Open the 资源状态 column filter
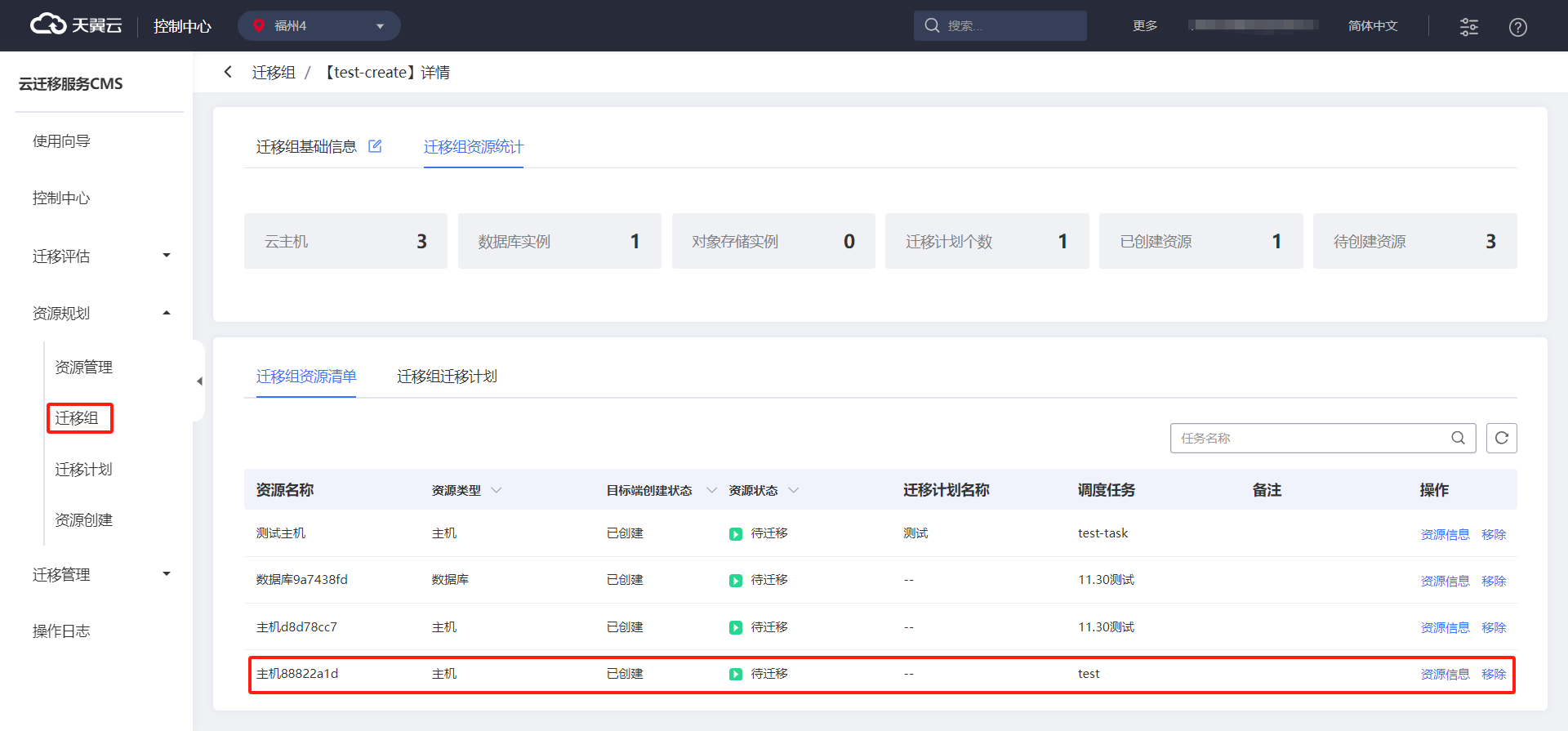 tap(793, 491)
